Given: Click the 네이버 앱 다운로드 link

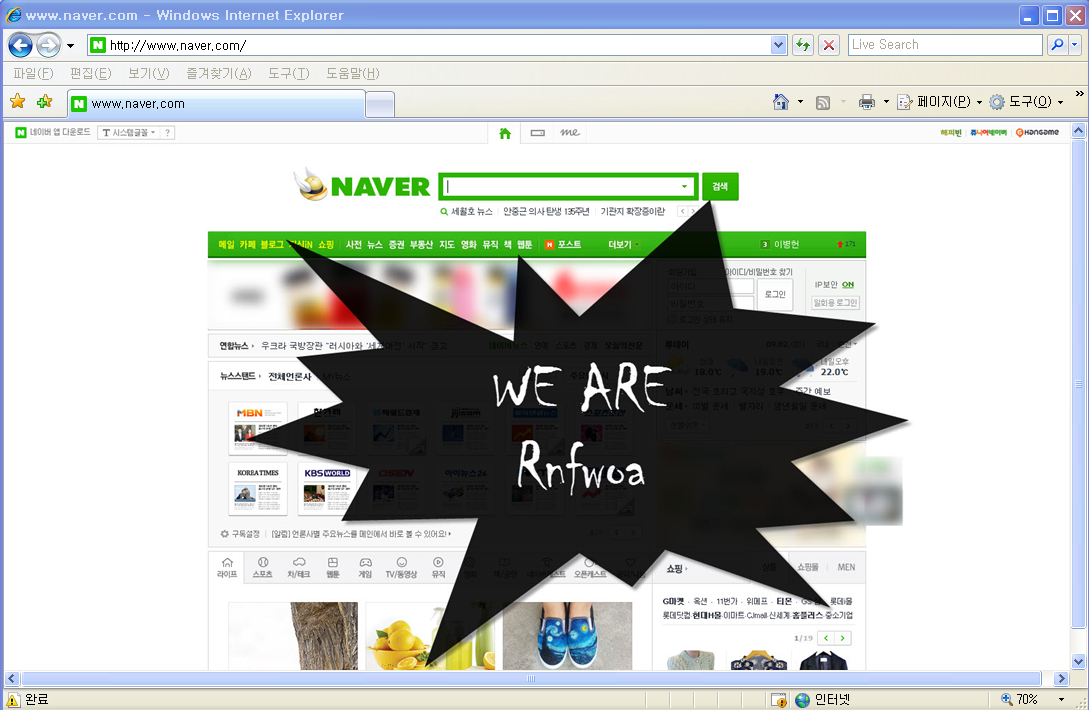Looking at the screenshot, I should pyautogui.click(x=53, y=132).
